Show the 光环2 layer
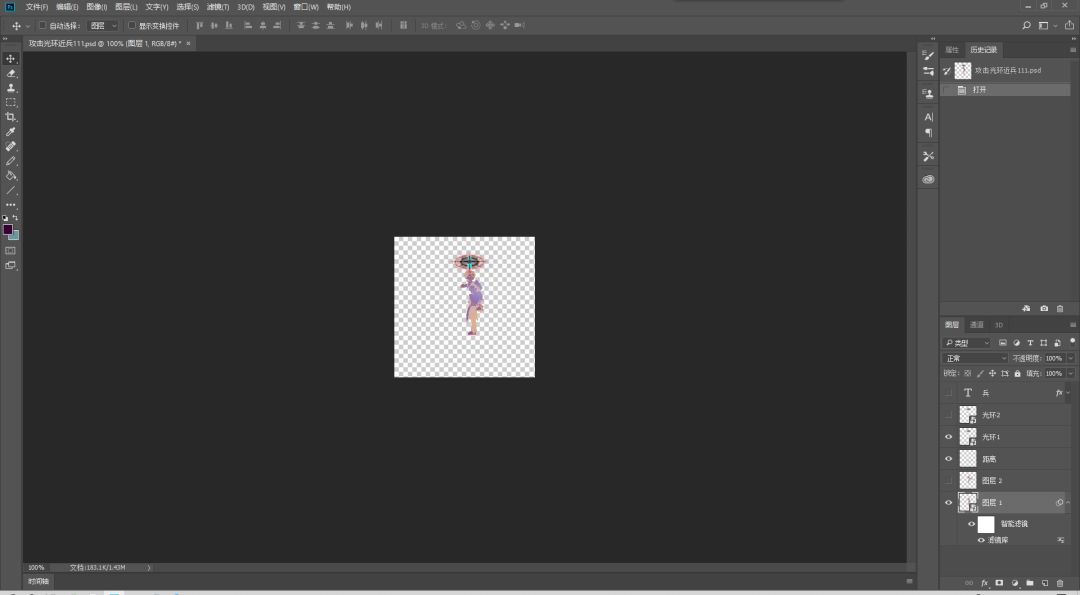 948,415
